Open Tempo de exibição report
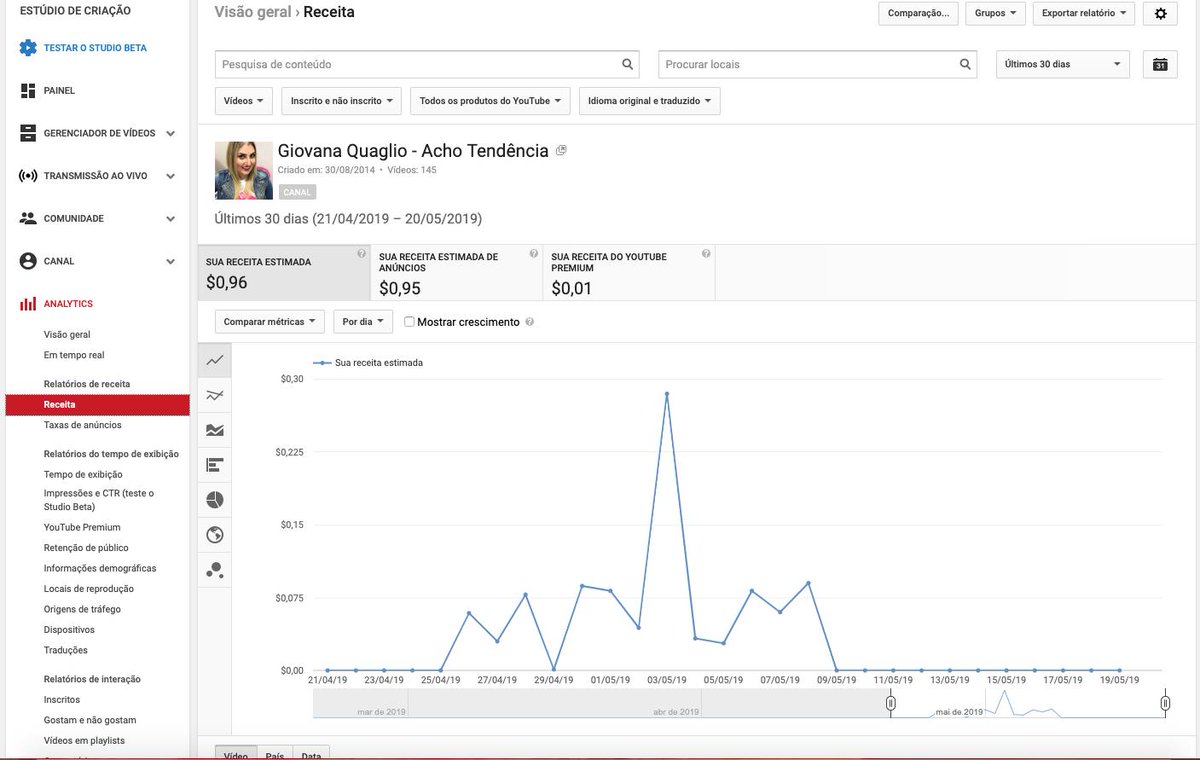Screen dimensions: 1200x760 tap(83, 474)
